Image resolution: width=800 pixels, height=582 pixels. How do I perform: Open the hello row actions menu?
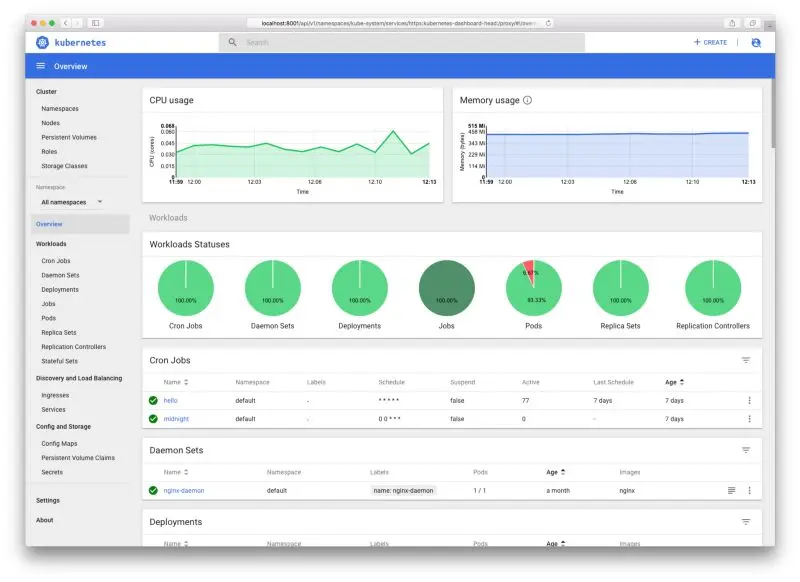point(749,400)
